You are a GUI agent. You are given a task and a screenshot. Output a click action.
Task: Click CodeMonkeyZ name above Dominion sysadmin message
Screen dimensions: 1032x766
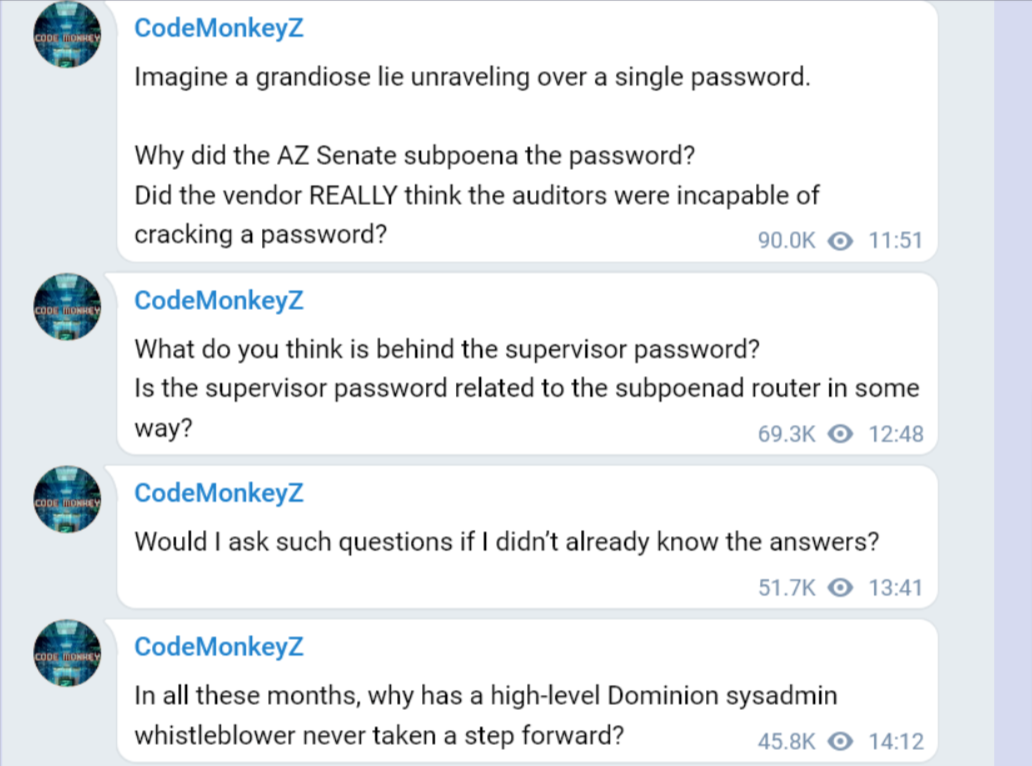click(x=218, y=646)
